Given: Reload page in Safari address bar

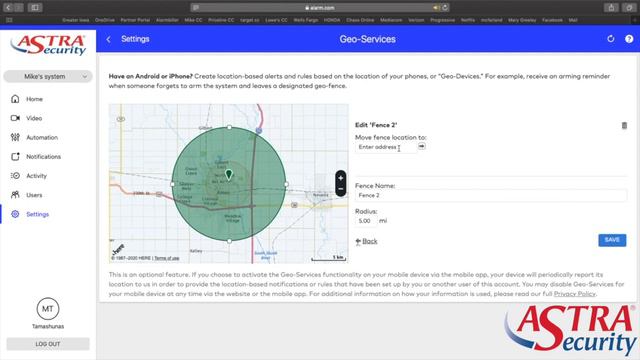Looking at the screenshot, I should 445,7.
